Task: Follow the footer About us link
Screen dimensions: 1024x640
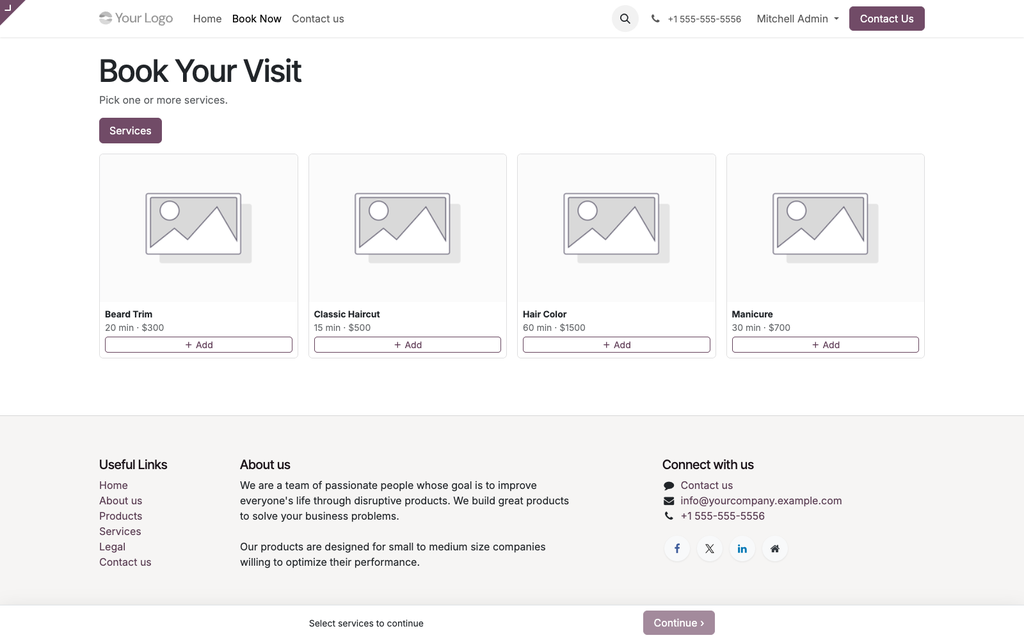Action: 121,501
